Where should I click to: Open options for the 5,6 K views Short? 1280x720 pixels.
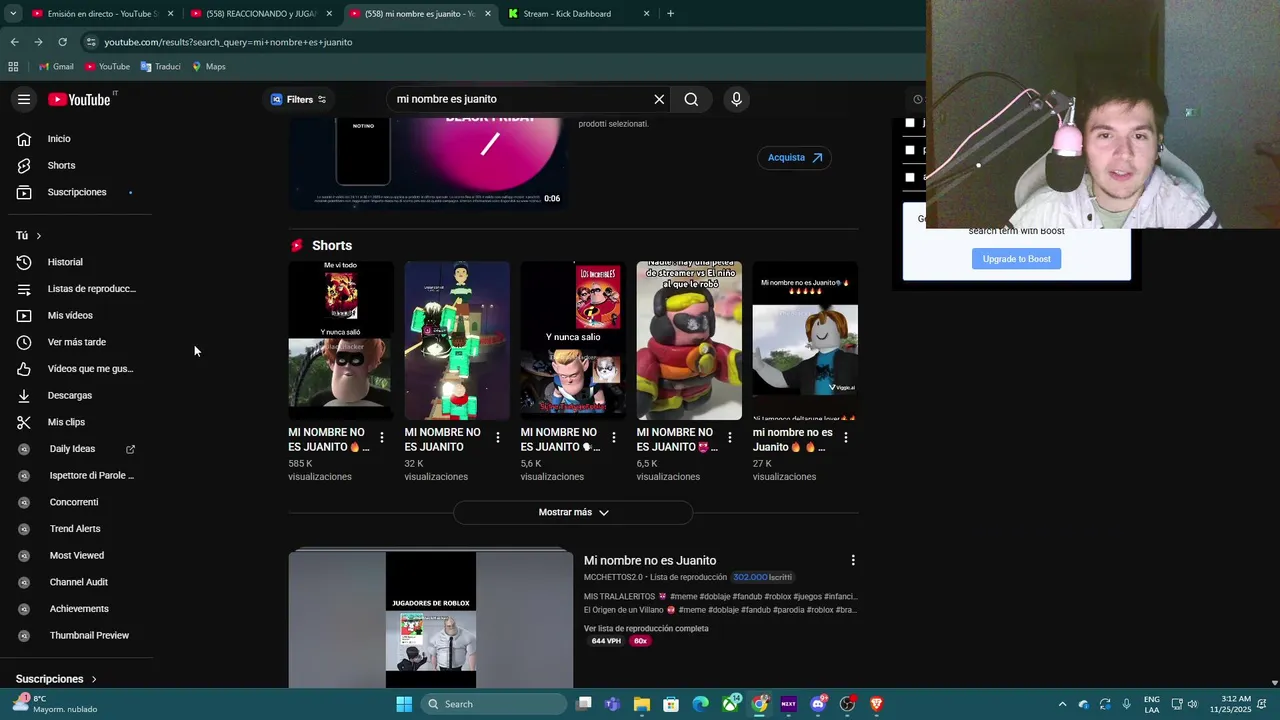[614, 437]
